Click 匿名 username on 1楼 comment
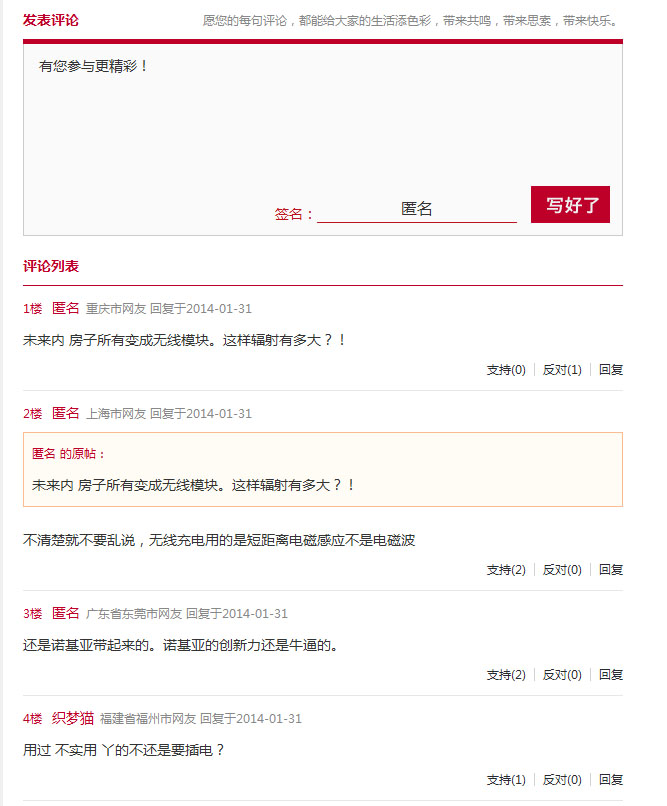 click(x=65, y=308)
